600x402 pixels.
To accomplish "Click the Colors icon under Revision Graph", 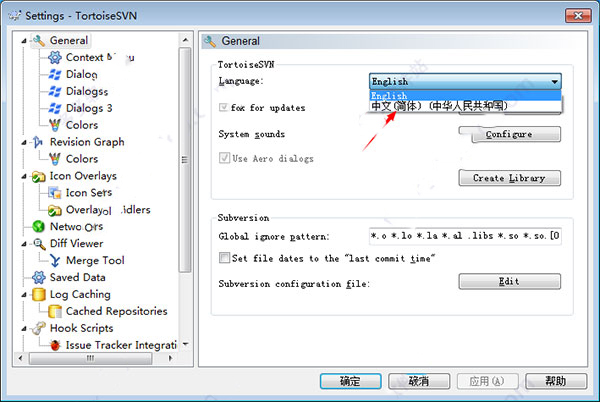I will 55,159.
